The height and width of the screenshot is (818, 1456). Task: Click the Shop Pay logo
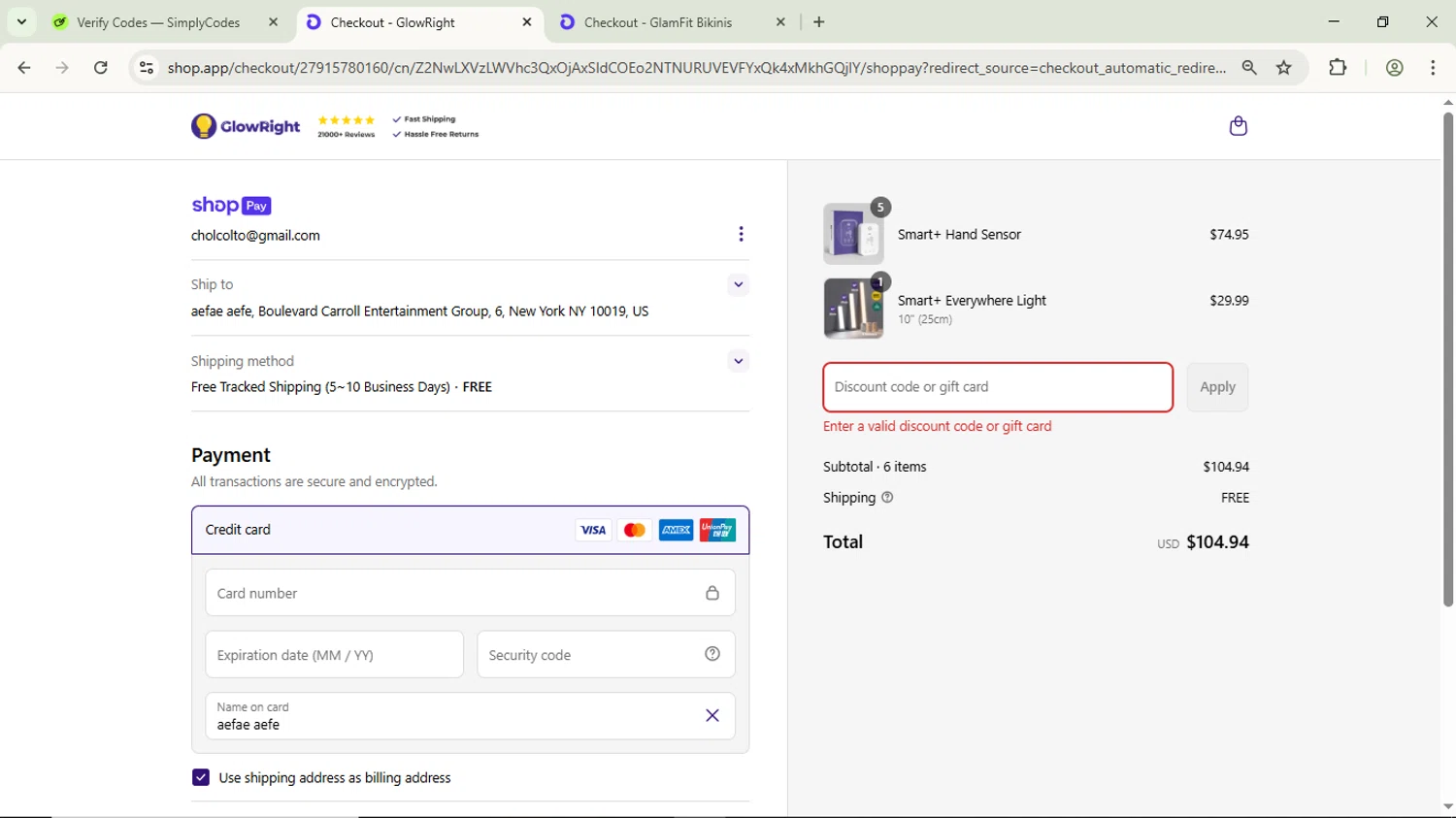tap(231, 205)
